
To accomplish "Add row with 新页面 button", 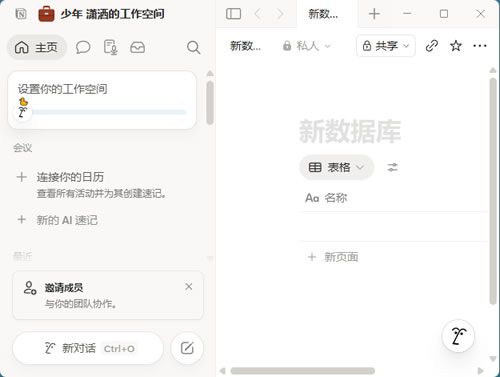I will pyautogui.click(x=333, y=257).
